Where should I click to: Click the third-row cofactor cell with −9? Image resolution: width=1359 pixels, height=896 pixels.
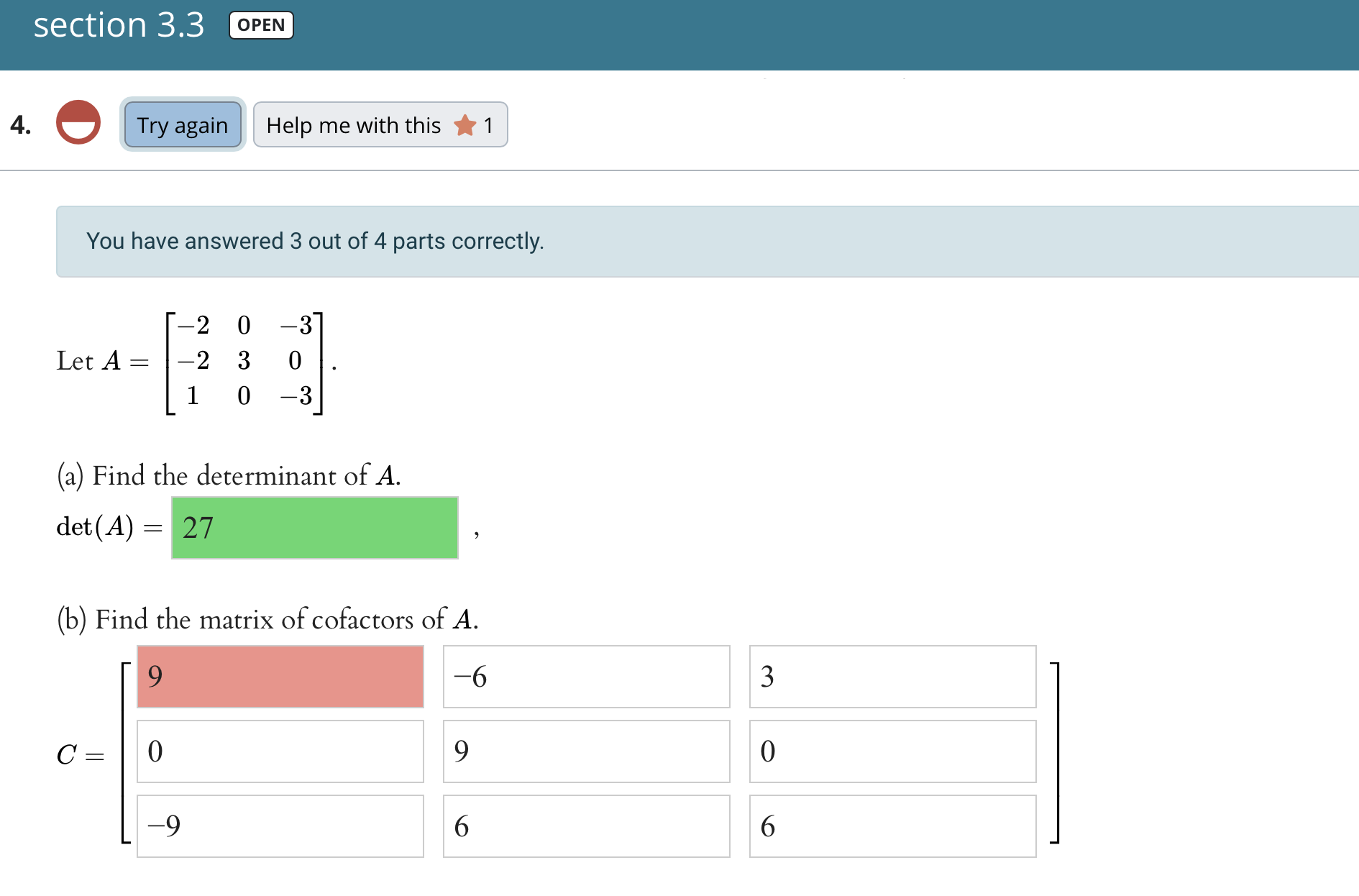point(280,826)
